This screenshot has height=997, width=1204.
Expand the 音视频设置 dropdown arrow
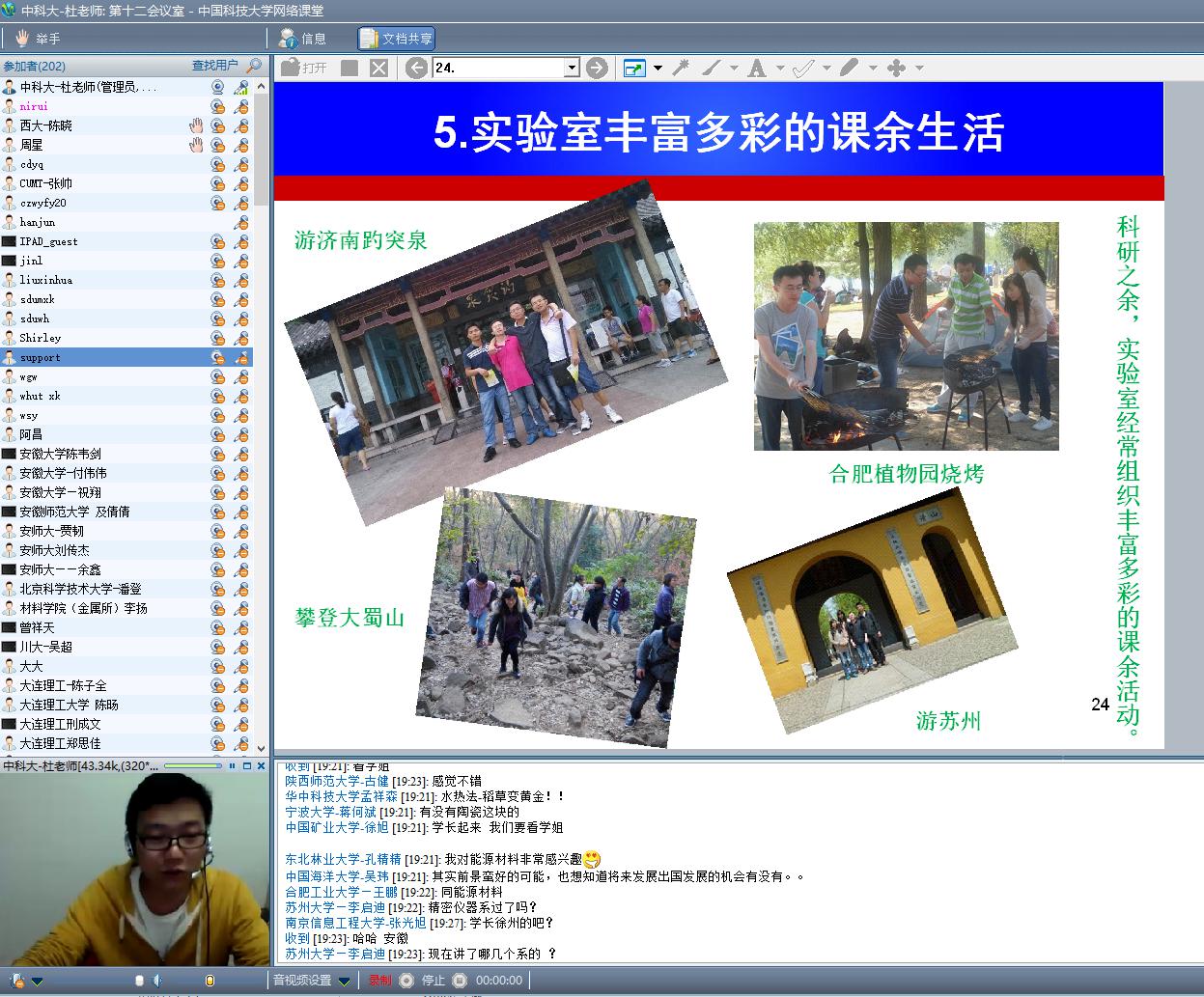pos(344,981)
